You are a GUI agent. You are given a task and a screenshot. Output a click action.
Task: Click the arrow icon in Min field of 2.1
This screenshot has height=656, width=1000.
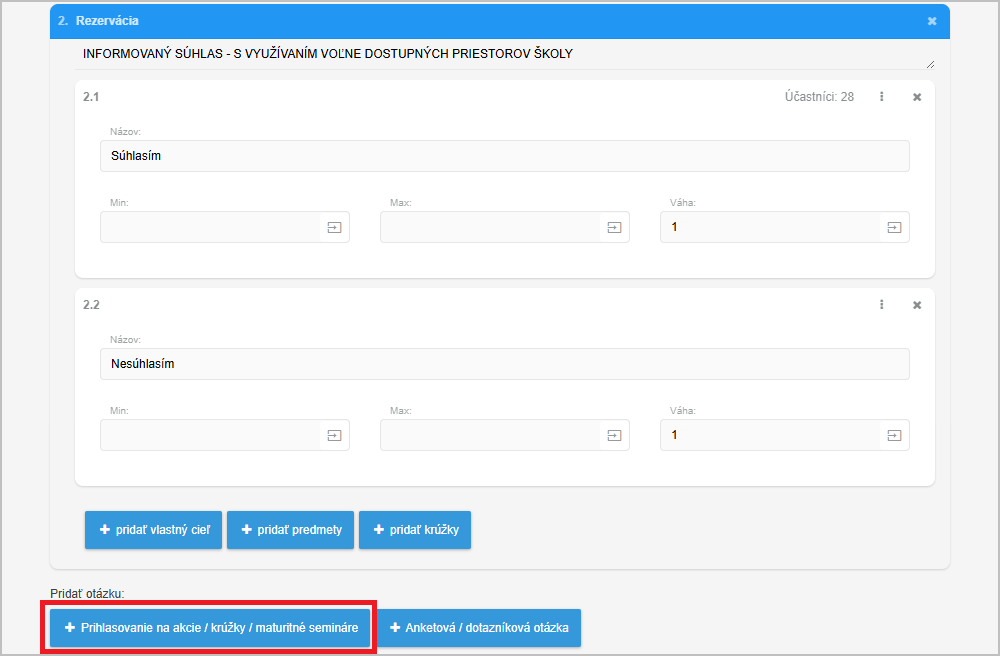click(x=334, y=227)
